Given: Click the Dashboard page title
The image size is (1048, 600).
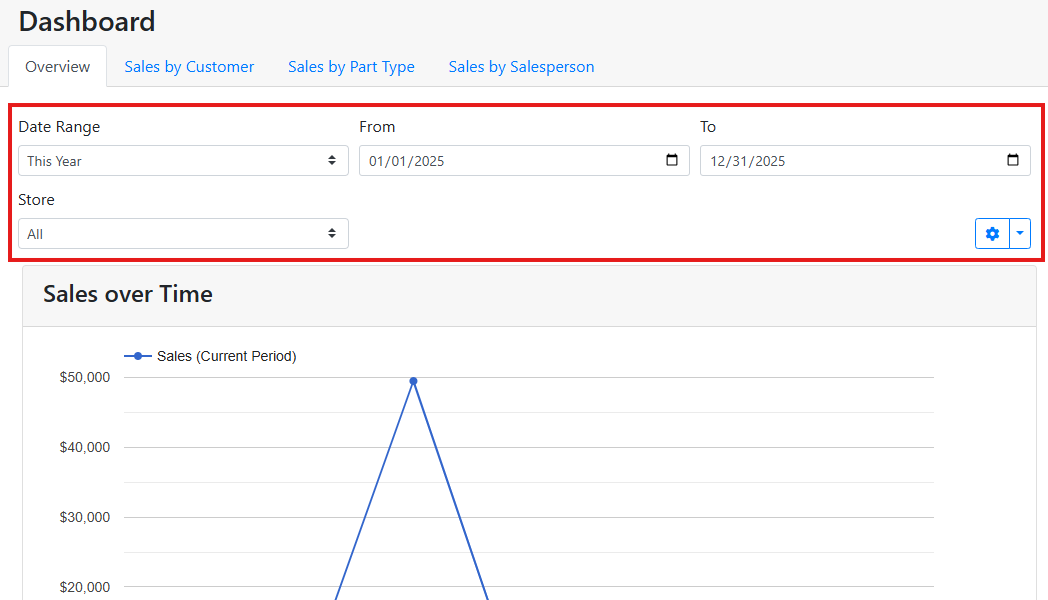Looking at the screenshot, I should coord(86,21).
